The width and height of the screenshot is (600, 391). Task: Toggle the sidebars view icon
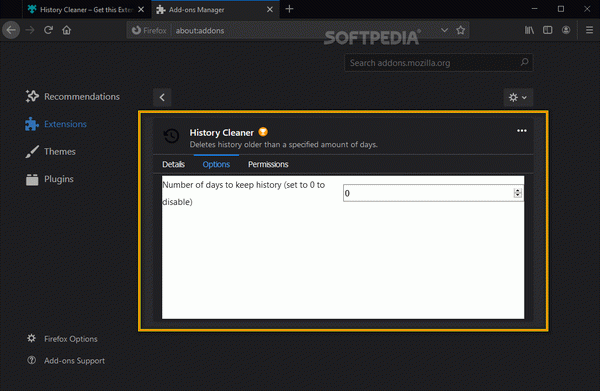click(x=548, y=30)
